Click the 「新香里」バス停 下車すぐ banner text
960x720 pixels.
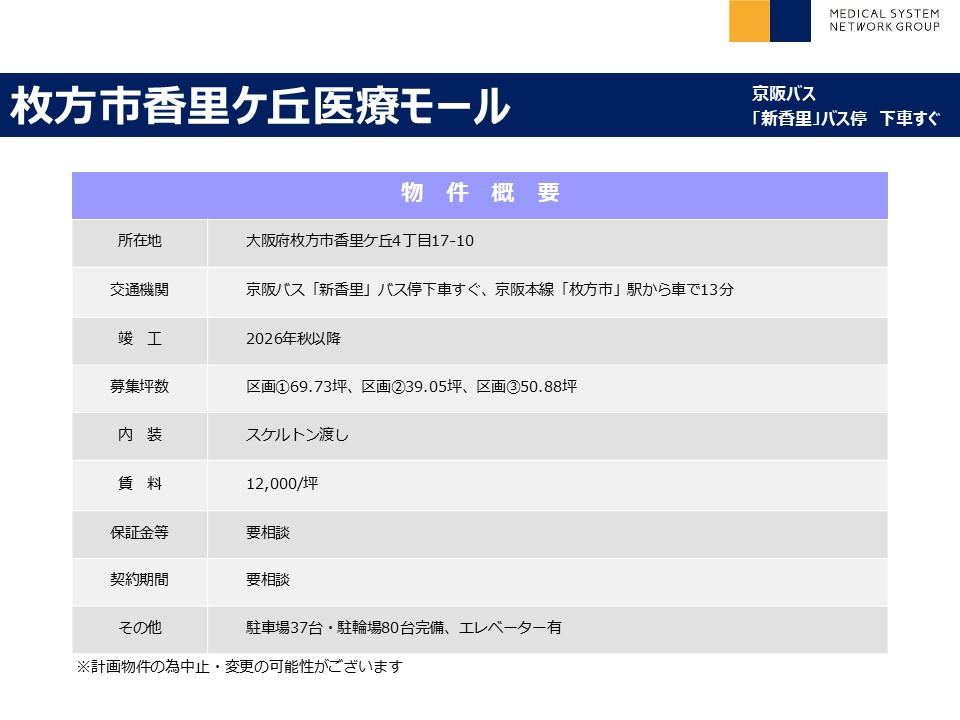point(845,119)
